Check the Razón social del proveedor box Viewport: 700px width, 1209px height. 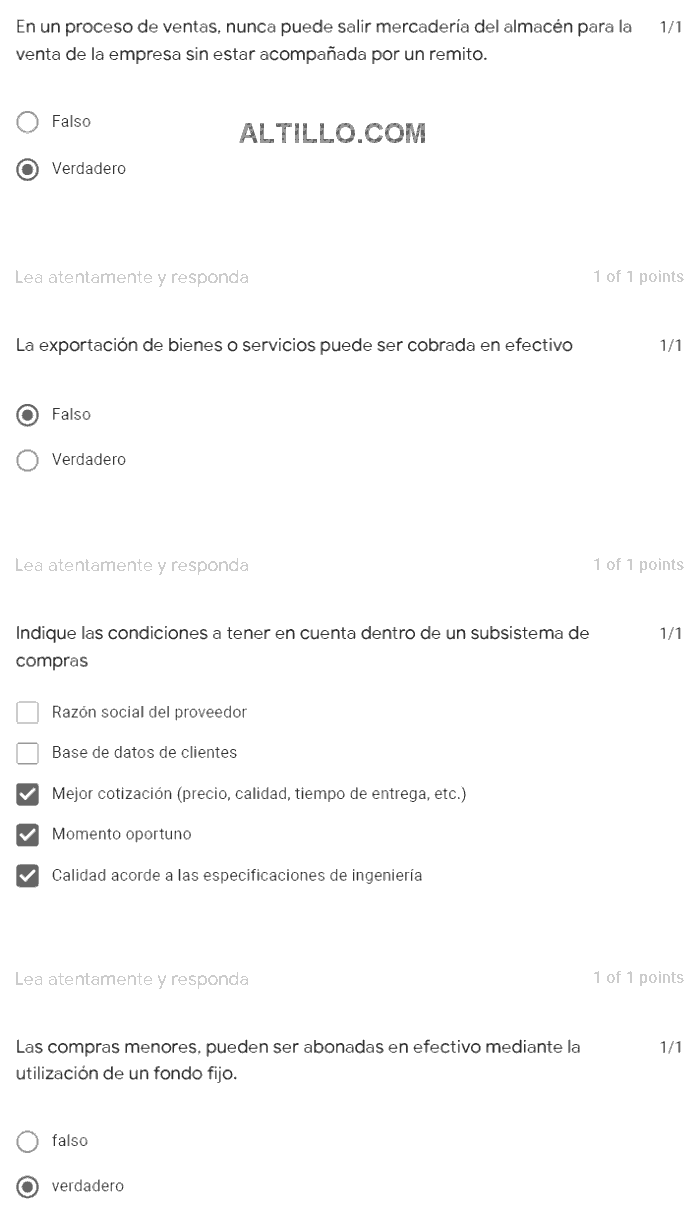click(x=28, y=712)
